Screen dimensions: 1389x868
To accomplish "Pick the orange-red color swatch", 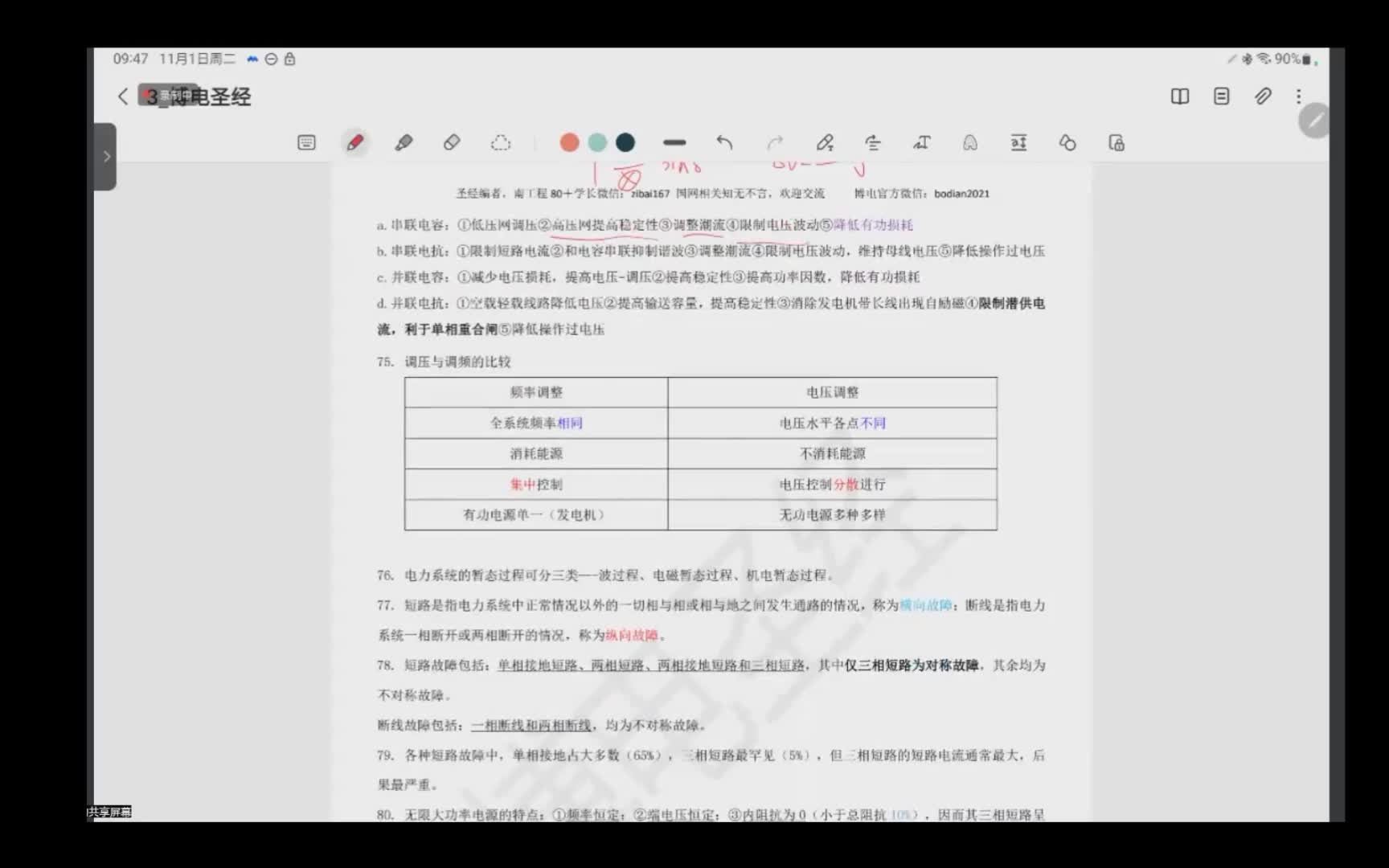I will [569, 143].
